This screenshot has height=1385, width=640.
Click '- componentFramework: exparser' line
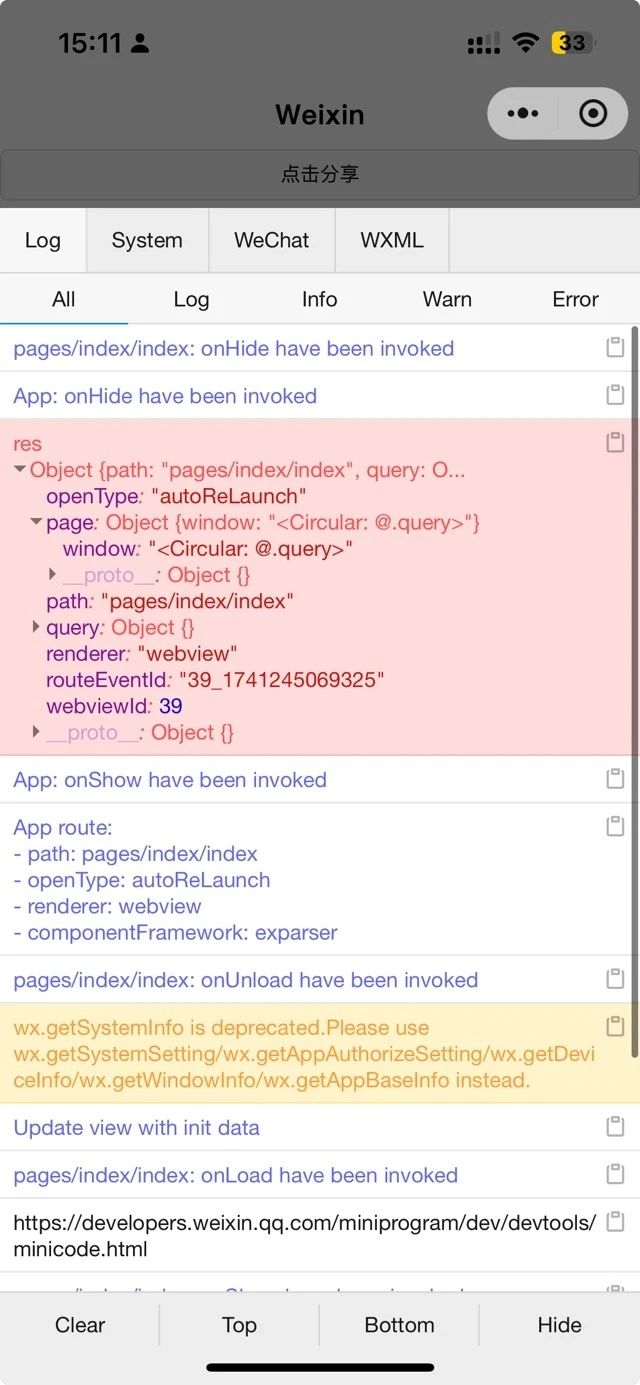(x=175, y=932)
